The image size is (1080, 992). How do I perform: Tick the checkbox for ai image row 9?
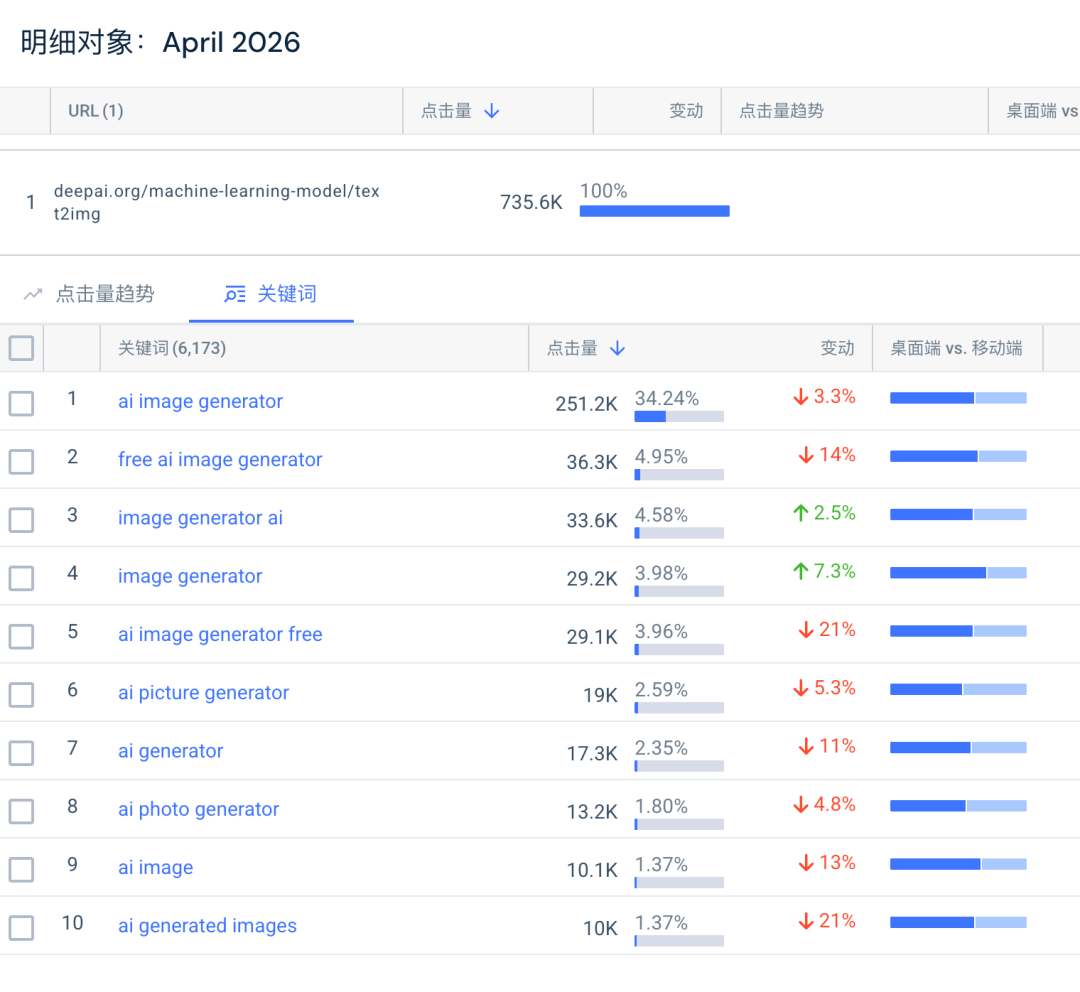[21, 869]
